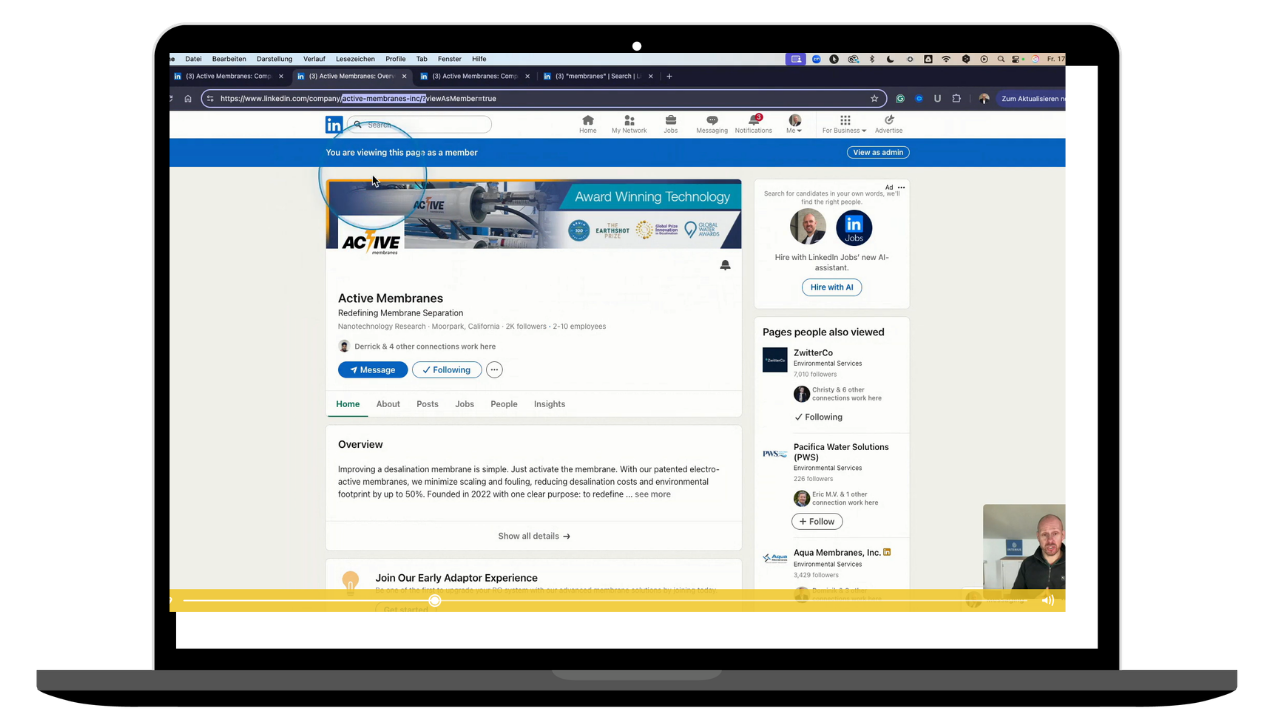Open the Jobs briefcase in top navigation
The image size is (1280, 720).
[670, 124]
